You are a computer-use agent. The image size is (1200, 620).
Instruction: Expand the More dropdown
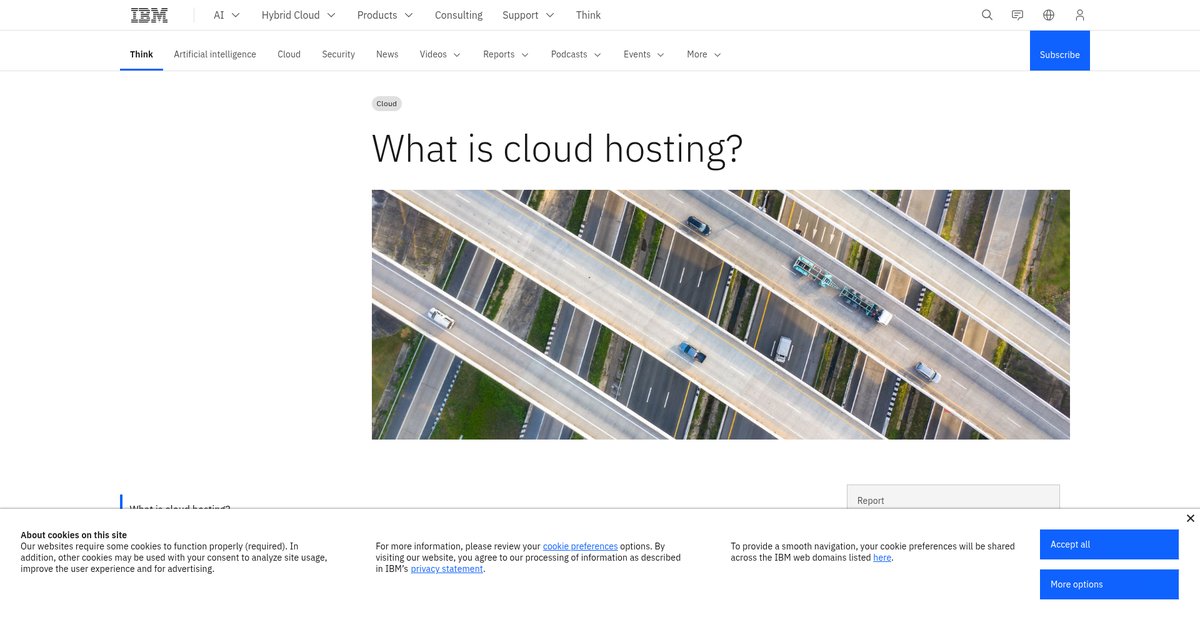704,54
